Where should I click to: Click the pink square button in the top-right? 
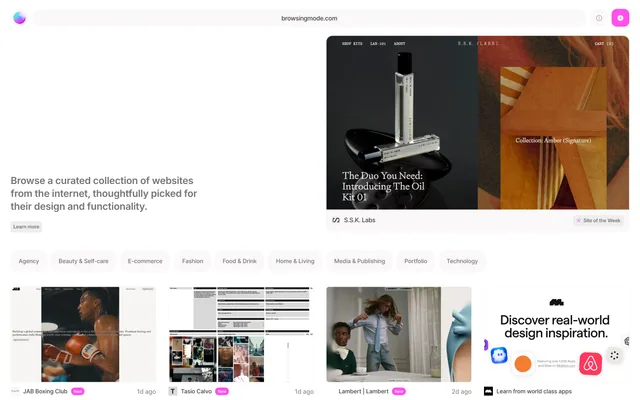tap(620, 18)
